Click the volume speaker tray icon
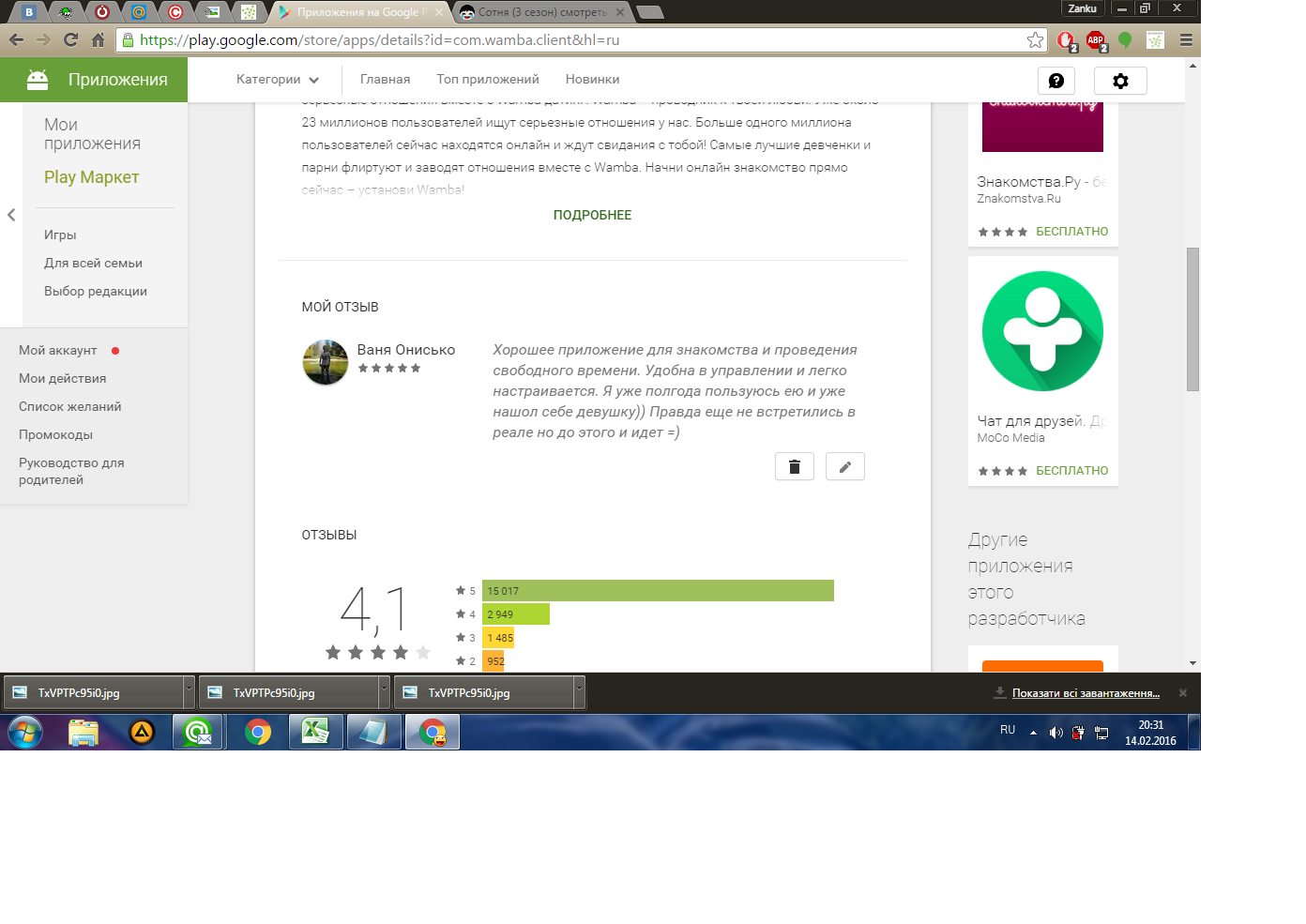 (x=1055, y=733)
